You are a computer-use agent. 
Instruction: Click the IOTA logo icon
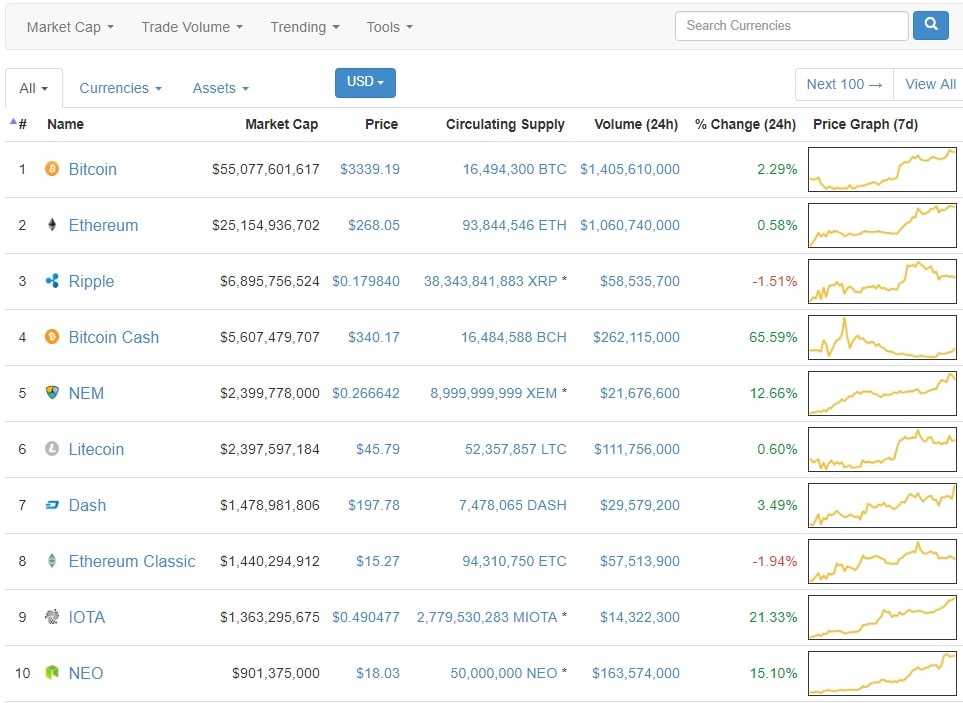click(52, 617)
